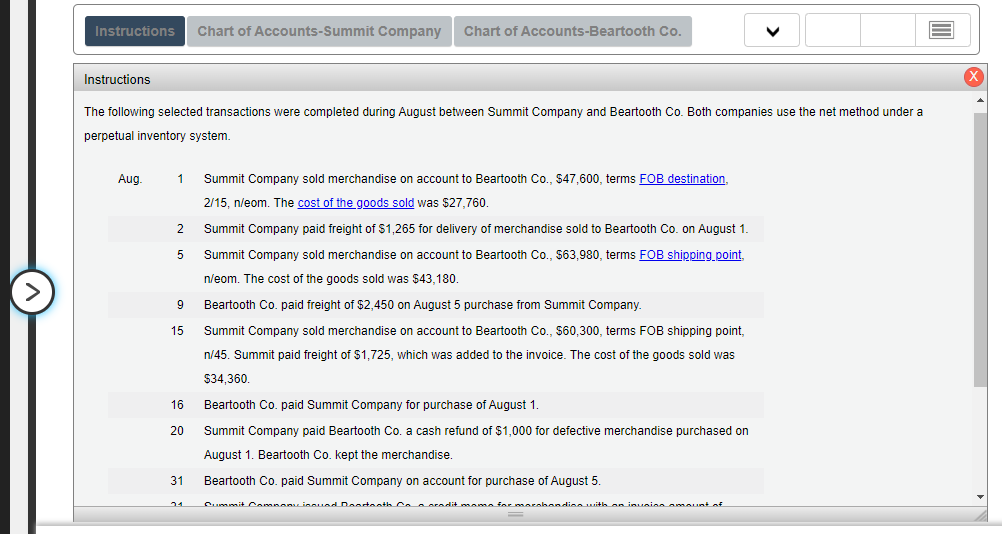Click the Instructions panel vertical scrollbar thumb

980,250
